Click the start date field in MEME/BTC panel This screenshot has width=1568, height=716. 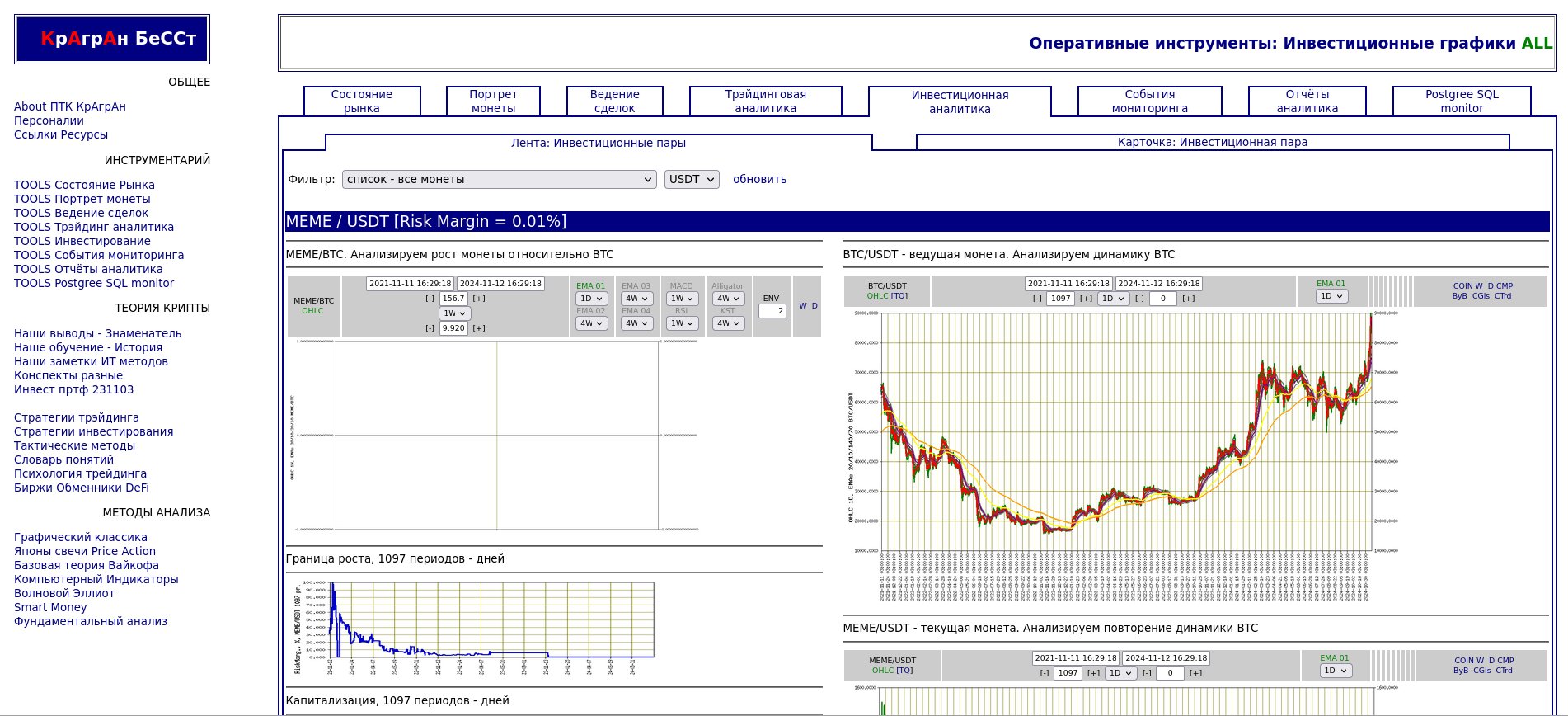(x=410, y=284)
